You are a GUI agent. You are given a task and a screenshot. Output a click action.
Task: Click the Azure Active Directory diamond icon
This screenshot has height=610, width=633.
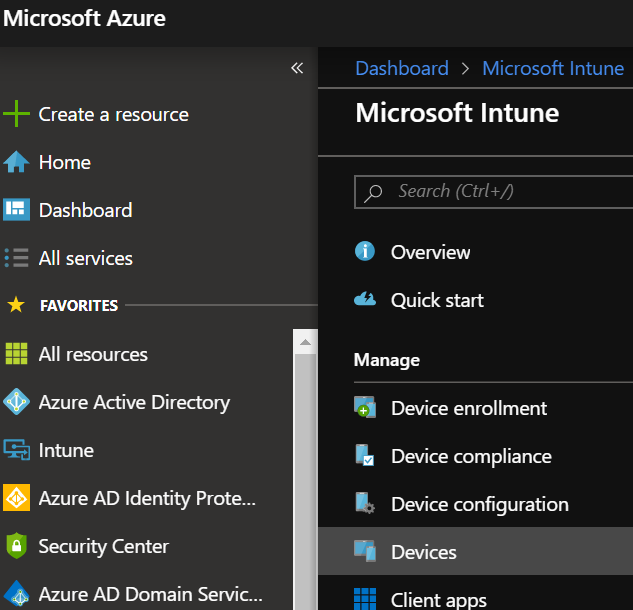click(x=17, y=402)
